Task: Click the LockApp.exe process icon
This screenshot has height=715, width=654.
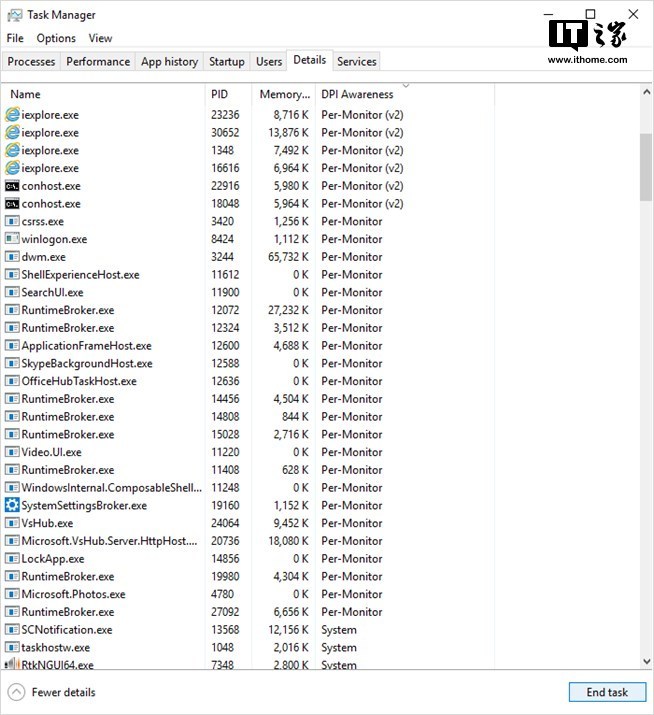Action: point(12,559)
